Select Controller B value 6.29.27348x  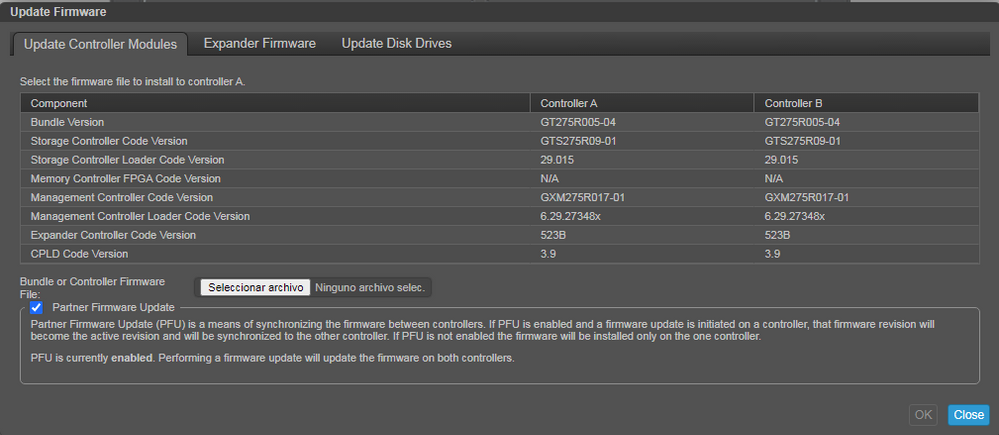pyautogui.click(x=795, y=217)
